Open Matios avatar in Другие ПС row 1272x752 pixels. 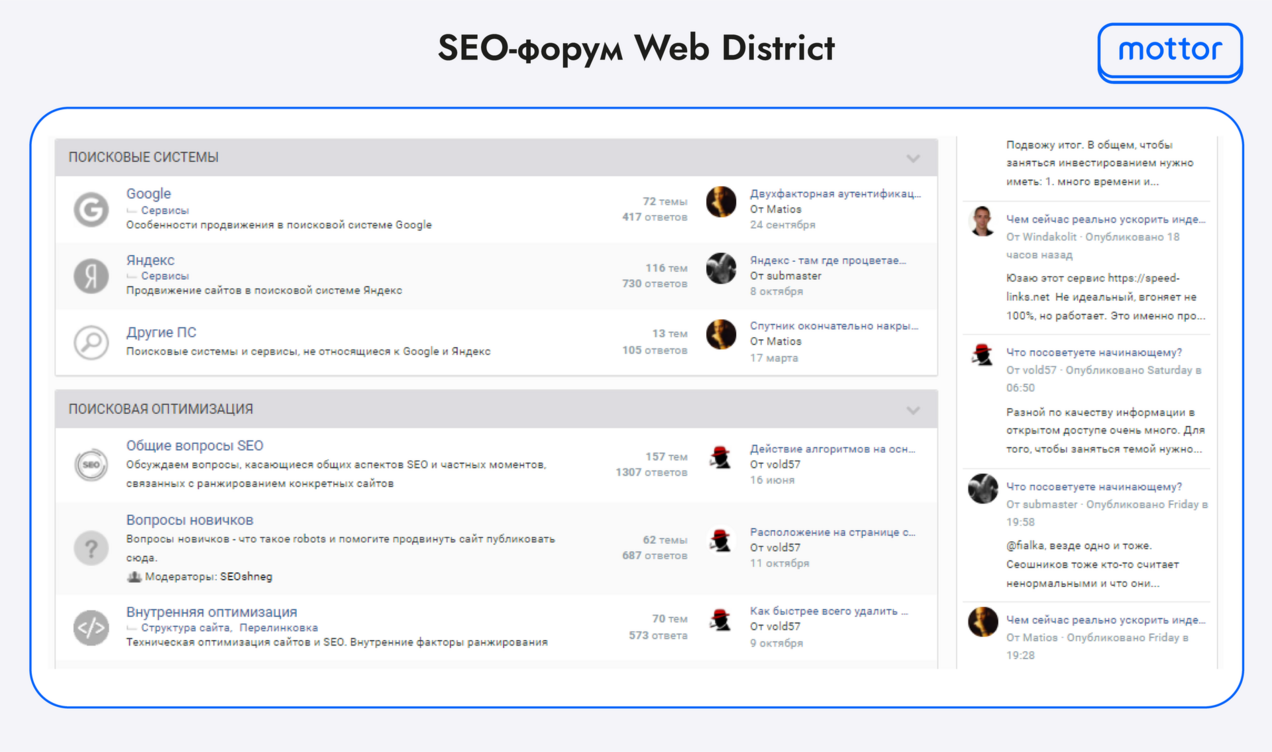(721, 334)
